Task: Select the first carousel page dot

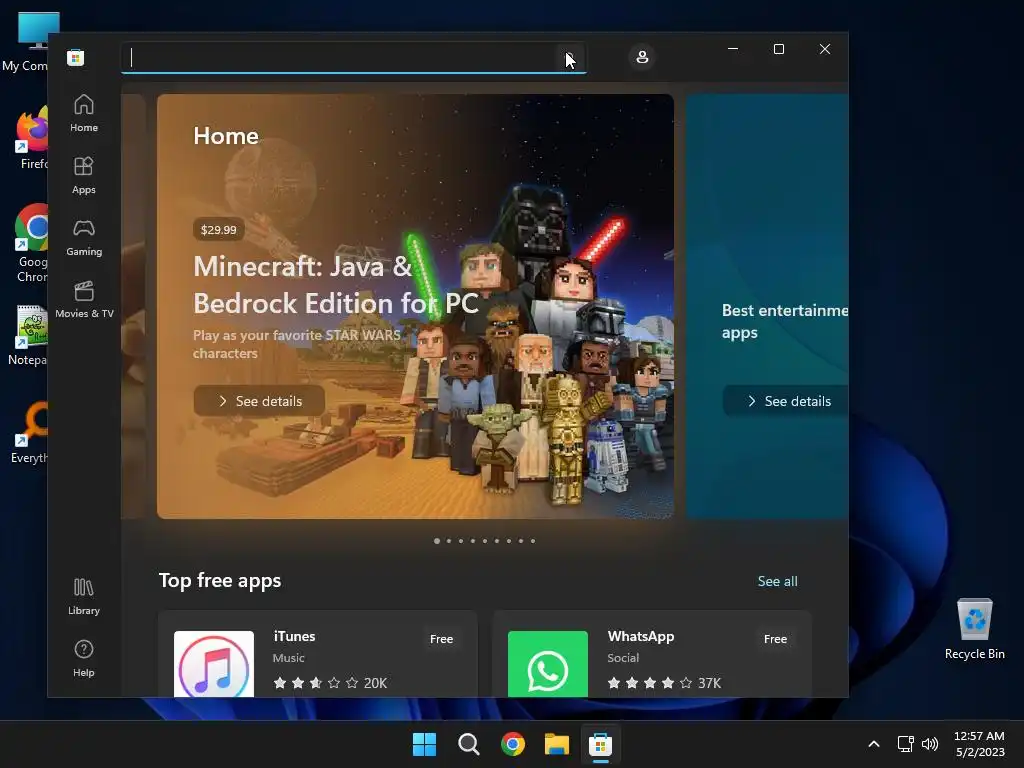Action: click(437, 541)
